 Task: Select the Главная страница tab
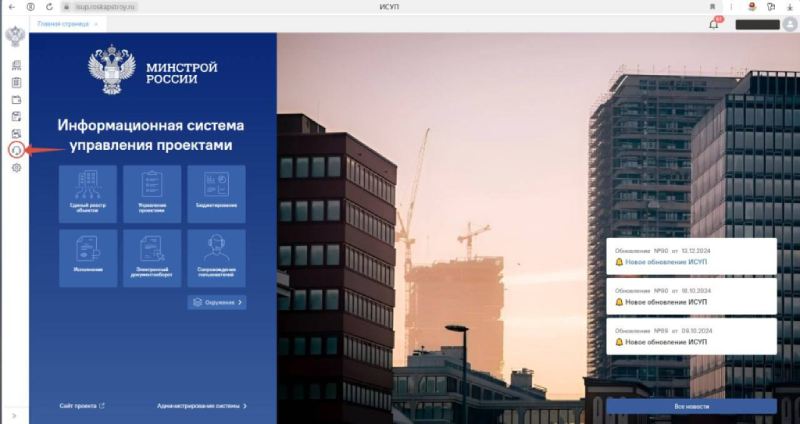pyautogui.click(x=62, y=23)
